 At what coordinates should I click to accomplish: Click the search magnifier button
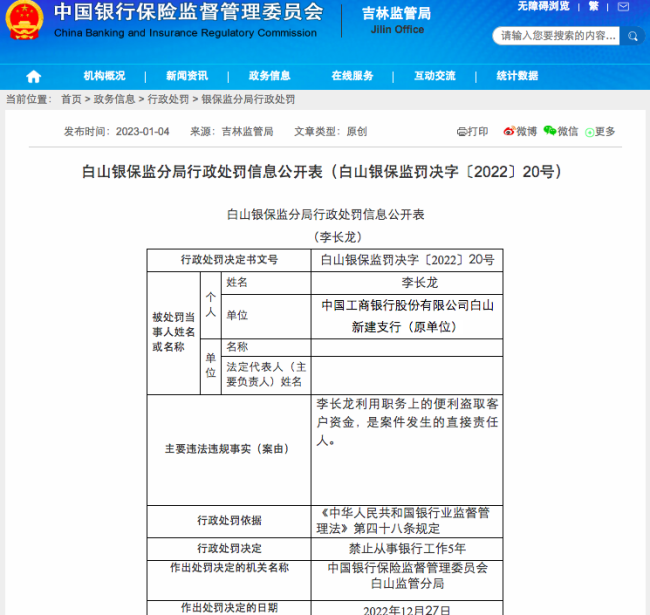tap(632, 36)
